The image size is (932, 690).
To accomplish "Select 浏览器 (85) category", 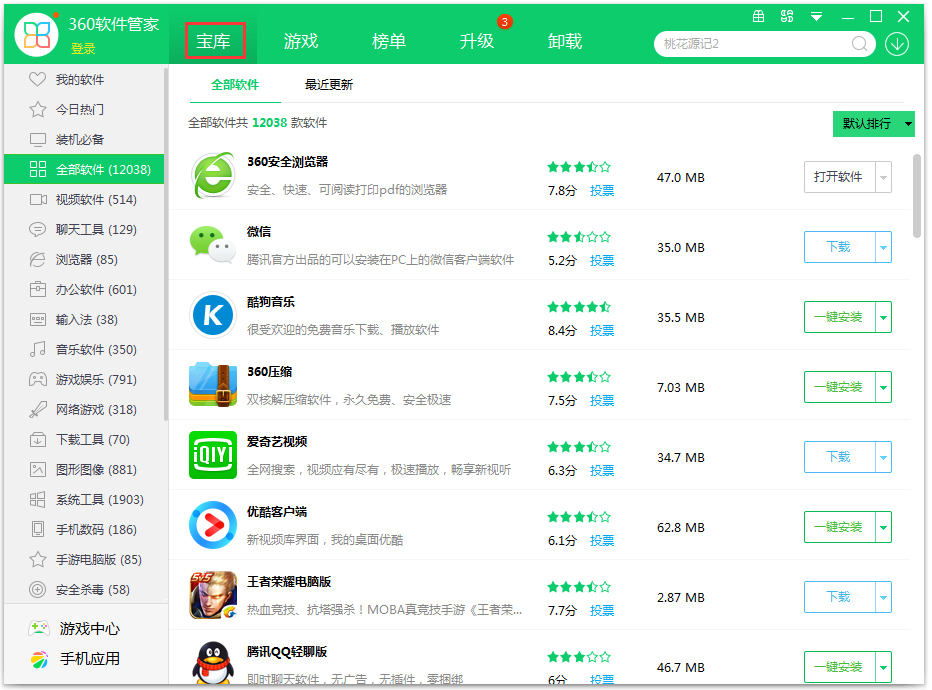I will tap(84, 260).
